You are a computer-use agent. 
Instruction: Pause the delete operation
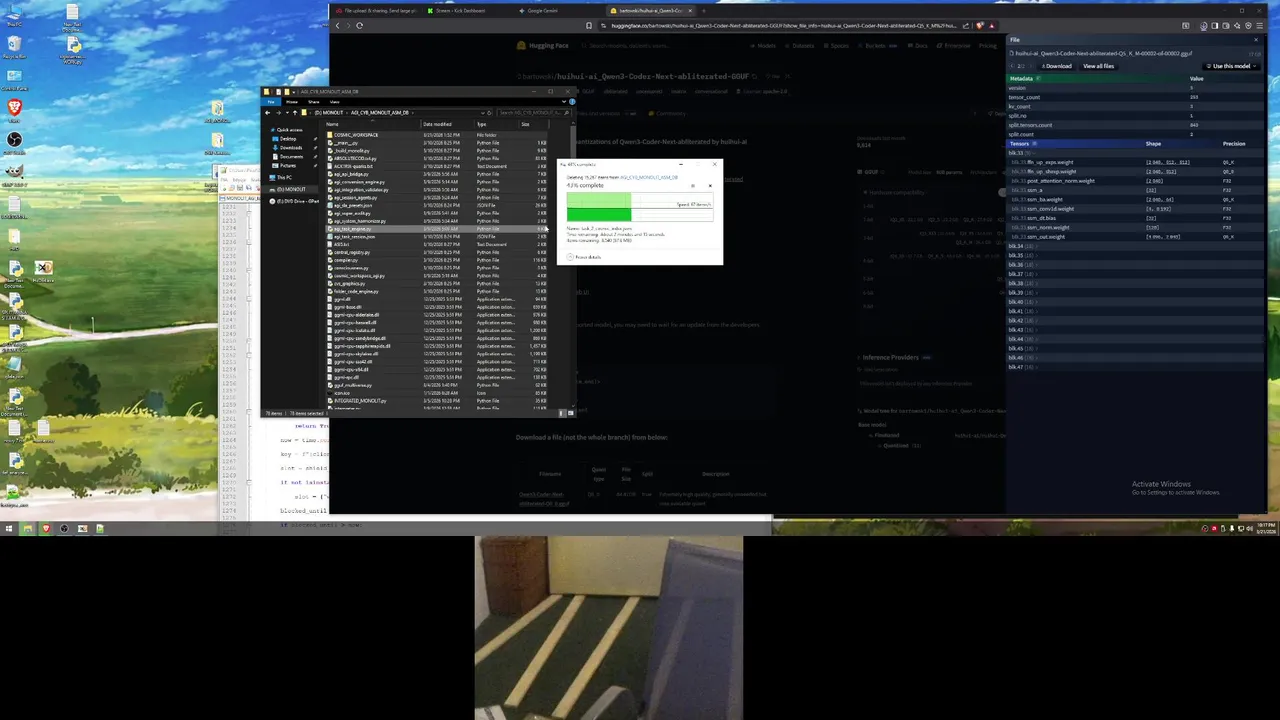click(693, 186)
